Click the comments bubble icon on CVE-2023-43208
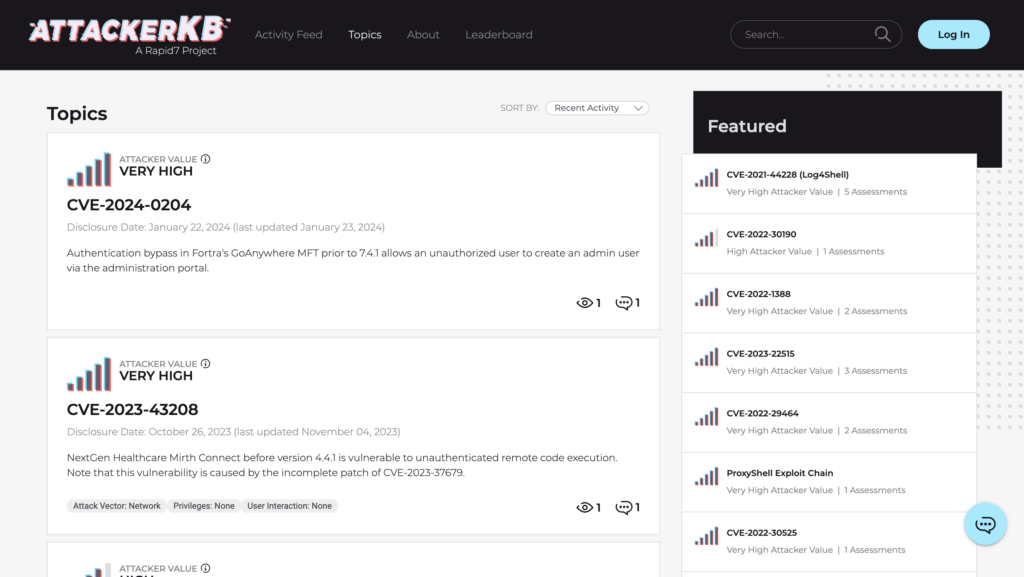This screenshot has width=1024, height=577. click(x=624, y=508)
